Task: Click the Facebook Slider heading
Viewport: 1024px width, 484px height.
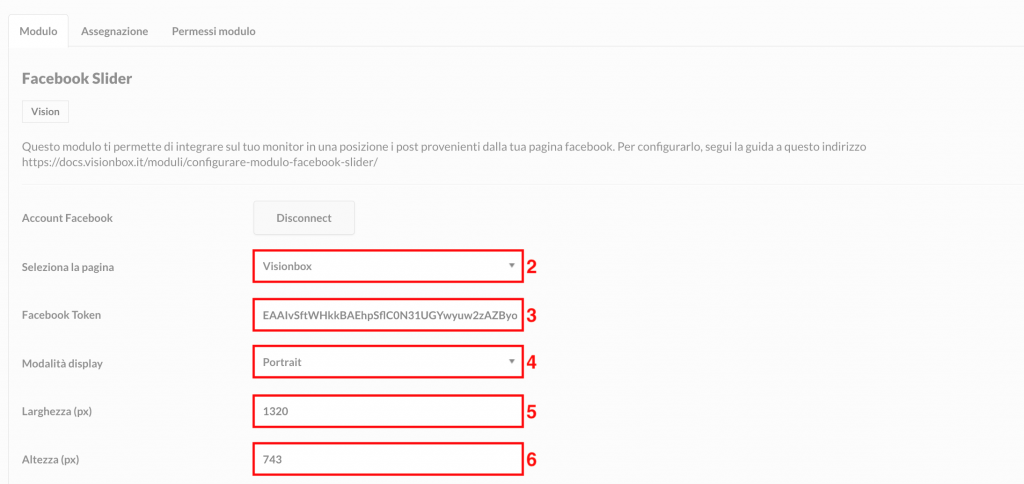Action: tap(77, 79)
